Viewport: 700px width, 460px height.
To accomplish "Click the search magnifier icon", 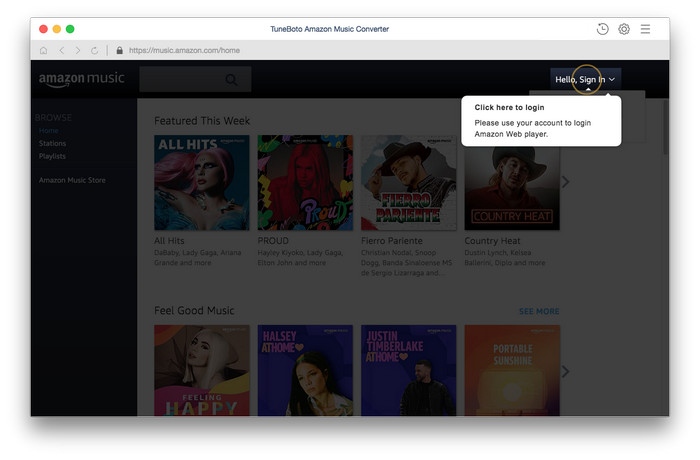I will (x=231, y=79).
